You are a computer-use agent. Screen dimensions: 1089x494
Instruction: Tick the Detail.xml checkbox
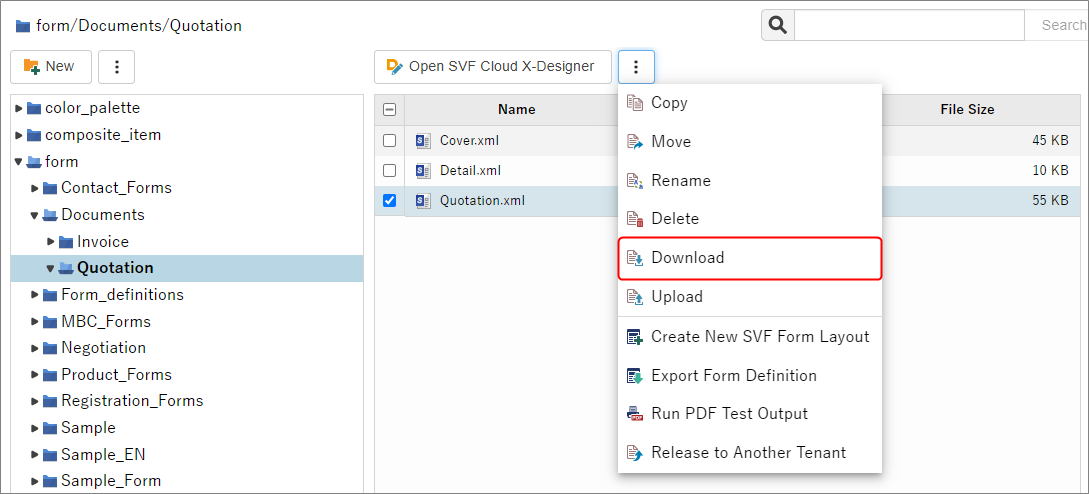pyautogui.click(x=390, y=171)
